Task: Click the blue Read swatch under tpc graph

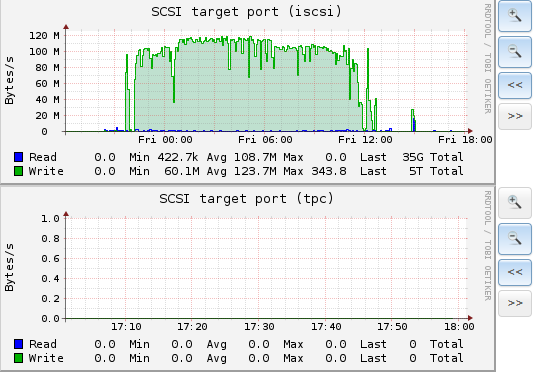Action: click(x=19, y=344)
